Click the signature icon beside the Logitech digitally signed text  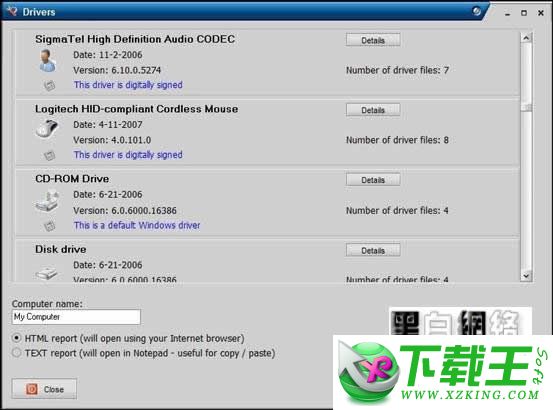[x=49, y=155]
